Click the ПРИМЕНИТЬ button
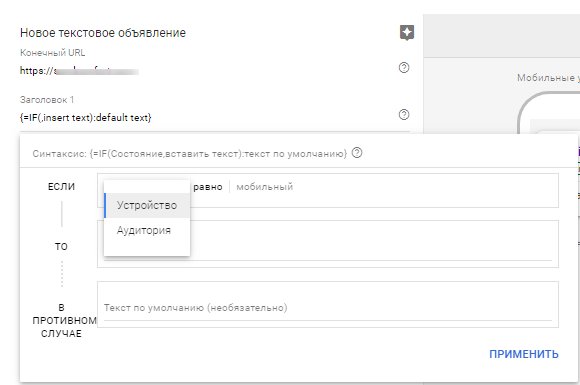The height and width of the screenshot is (385, 580). (x=524, y=354)
